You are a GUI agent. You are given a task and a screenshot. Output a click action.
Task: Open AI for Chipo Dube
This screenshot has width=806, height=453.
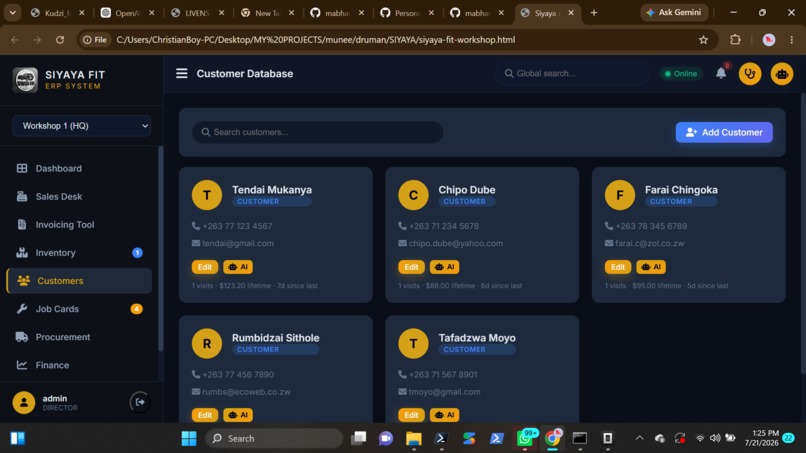(x=445, y=267)
